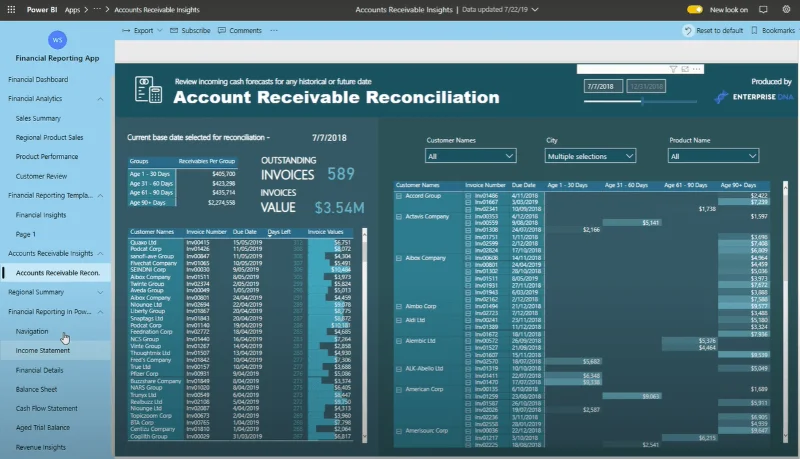Open the Customer Review page

41,176
